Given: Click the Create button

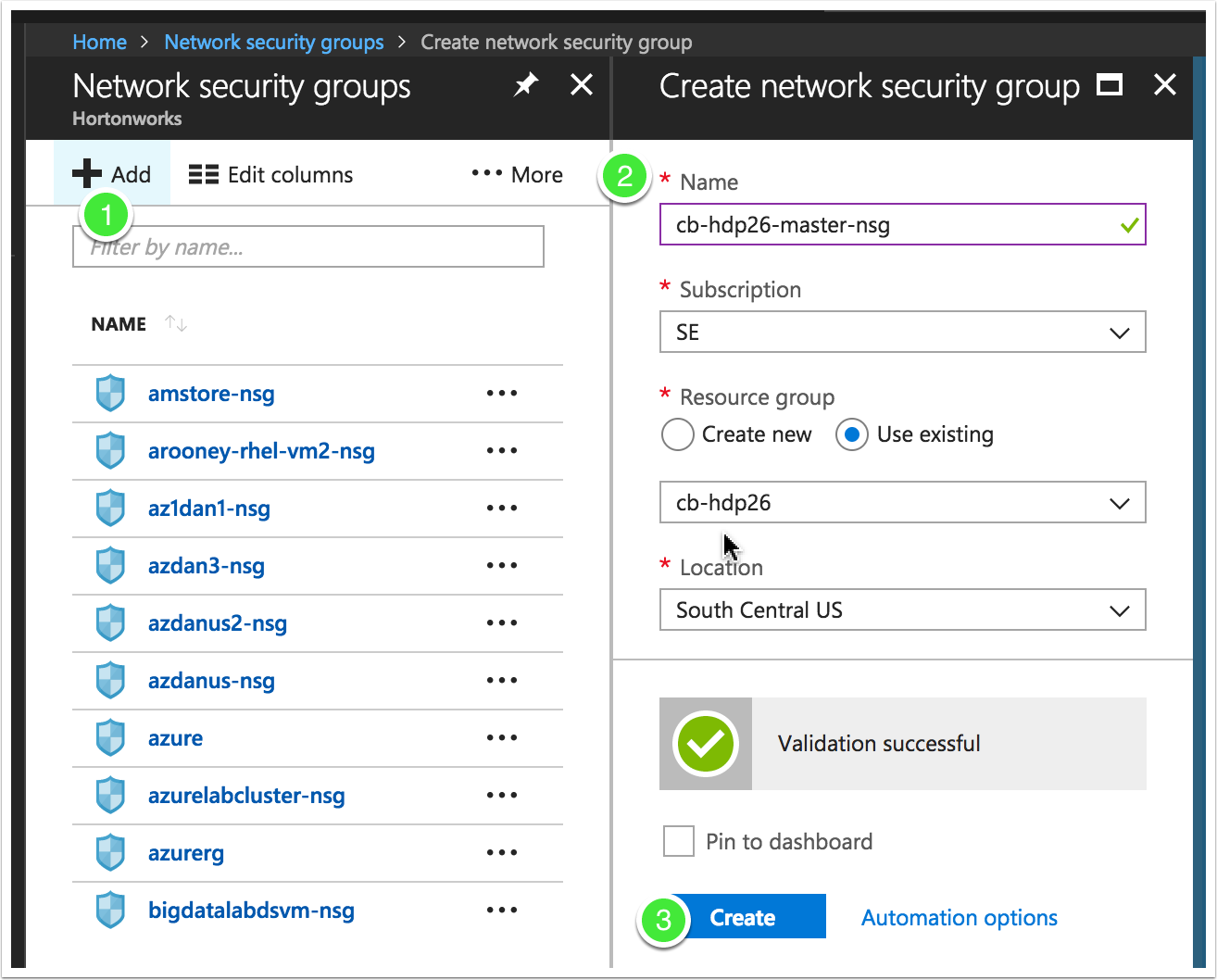Looking at the screenshot, I should point(742,917).
